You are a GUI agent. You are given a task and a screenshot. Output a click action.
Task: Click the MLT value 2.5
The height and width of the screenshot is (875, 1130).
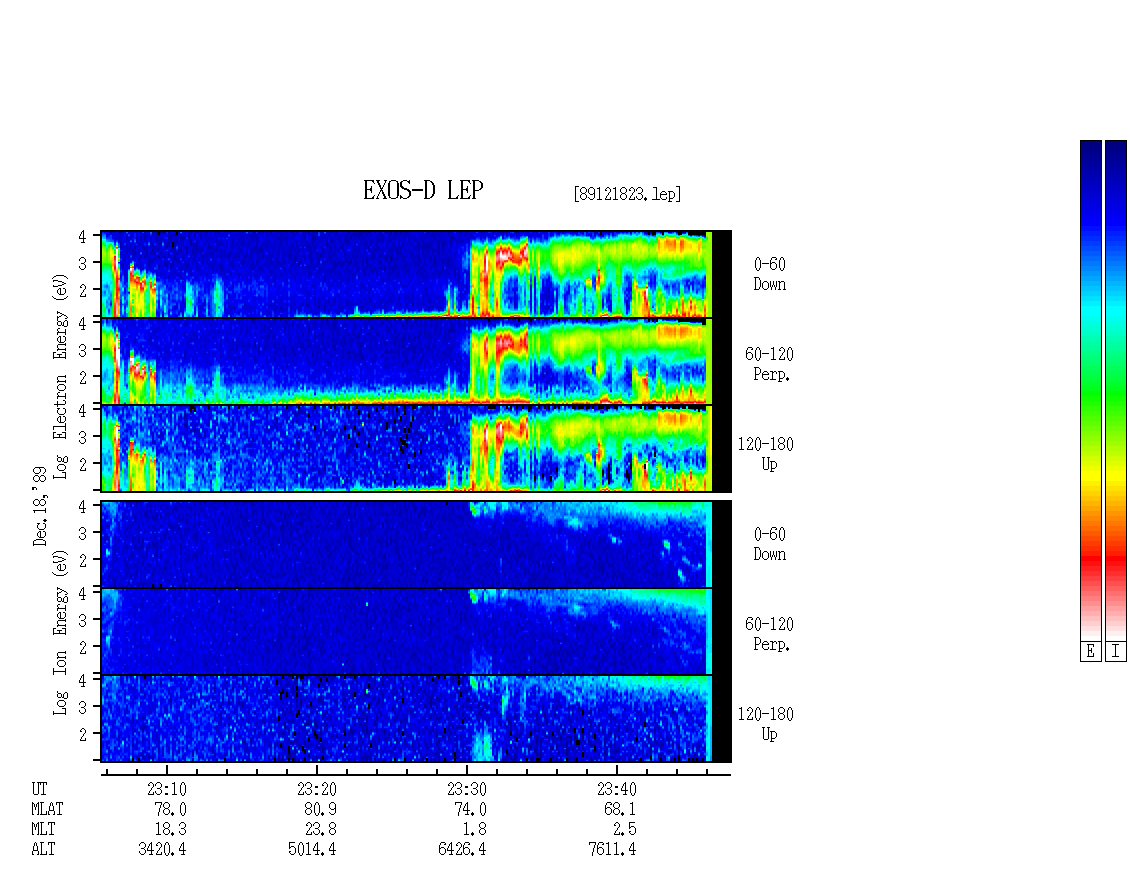click(625, 829)
